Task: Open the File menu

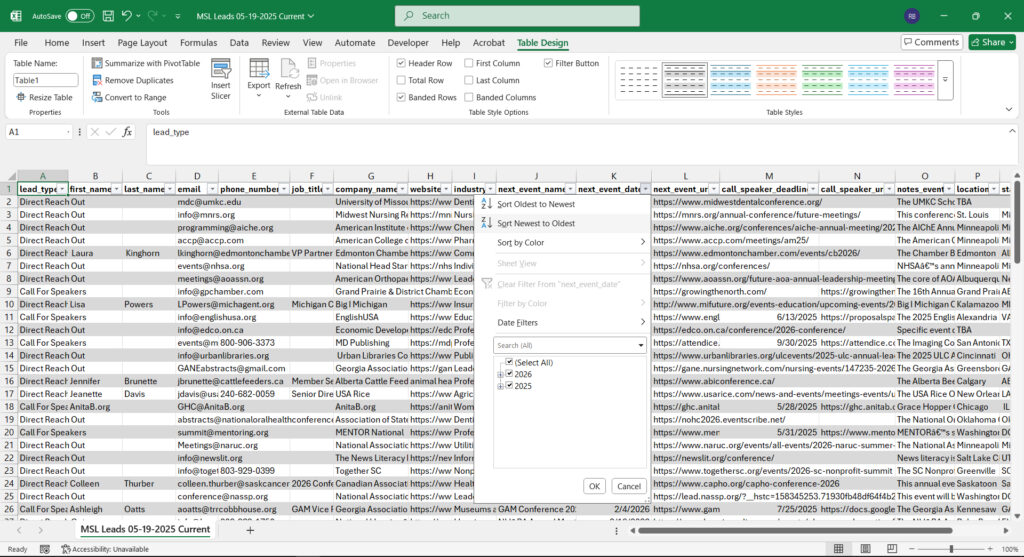Action: 21,42
